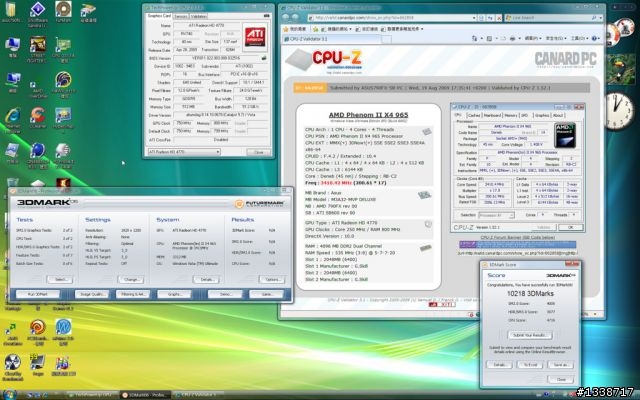Image resolution: width=640 pixels, height=400 pixels.
Task: Open the Tools menu dropdown in browser
Action: tap(579, 38)
